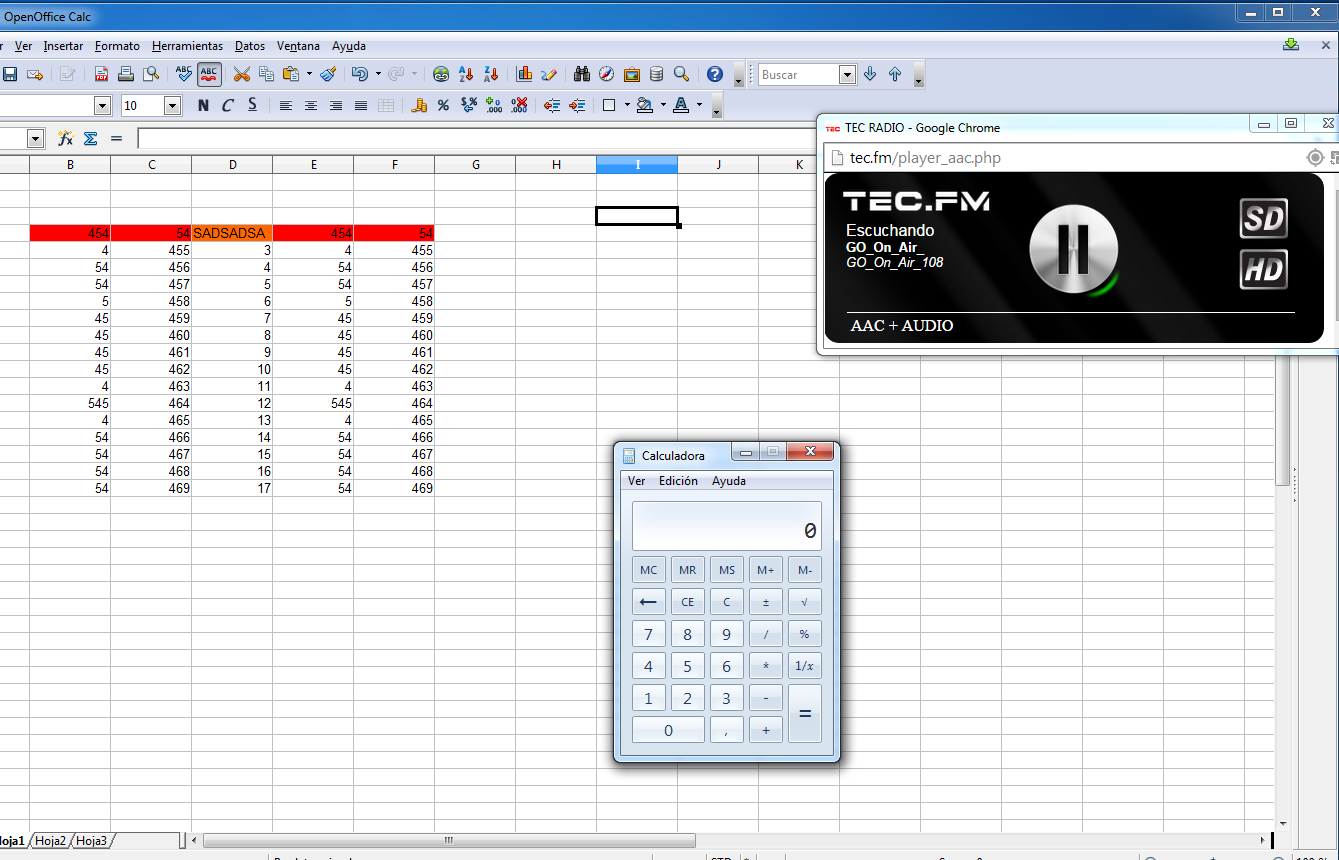The height and width of the screenshot is (860, 1339).
Task: Select the Format Paintbrush tool
Action: pos(328,74)
